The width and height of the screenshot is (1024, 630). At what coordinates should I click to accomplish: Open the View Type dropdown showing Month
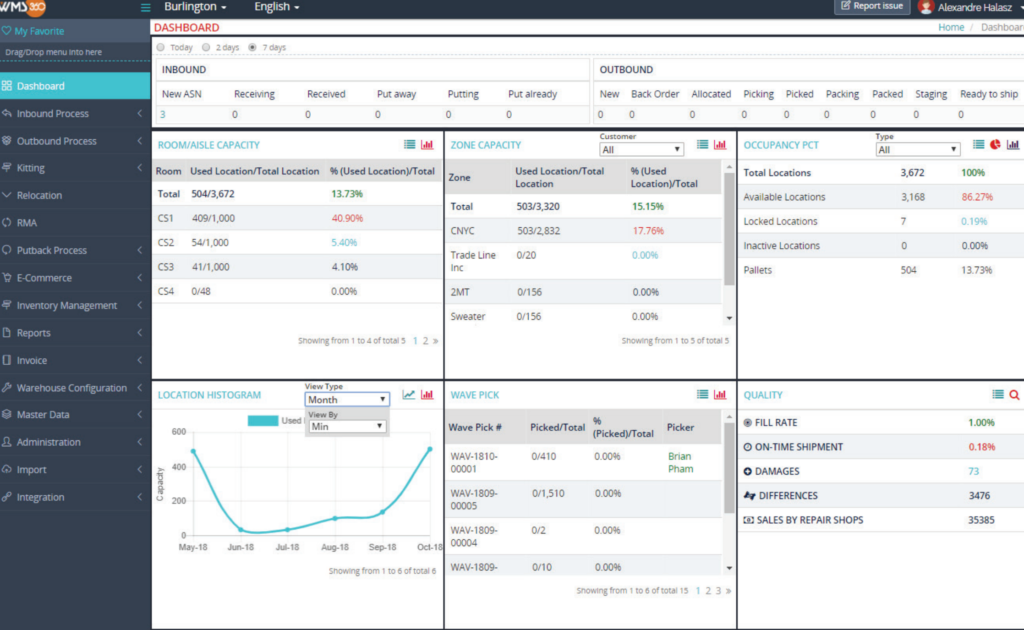pos(345,399)
